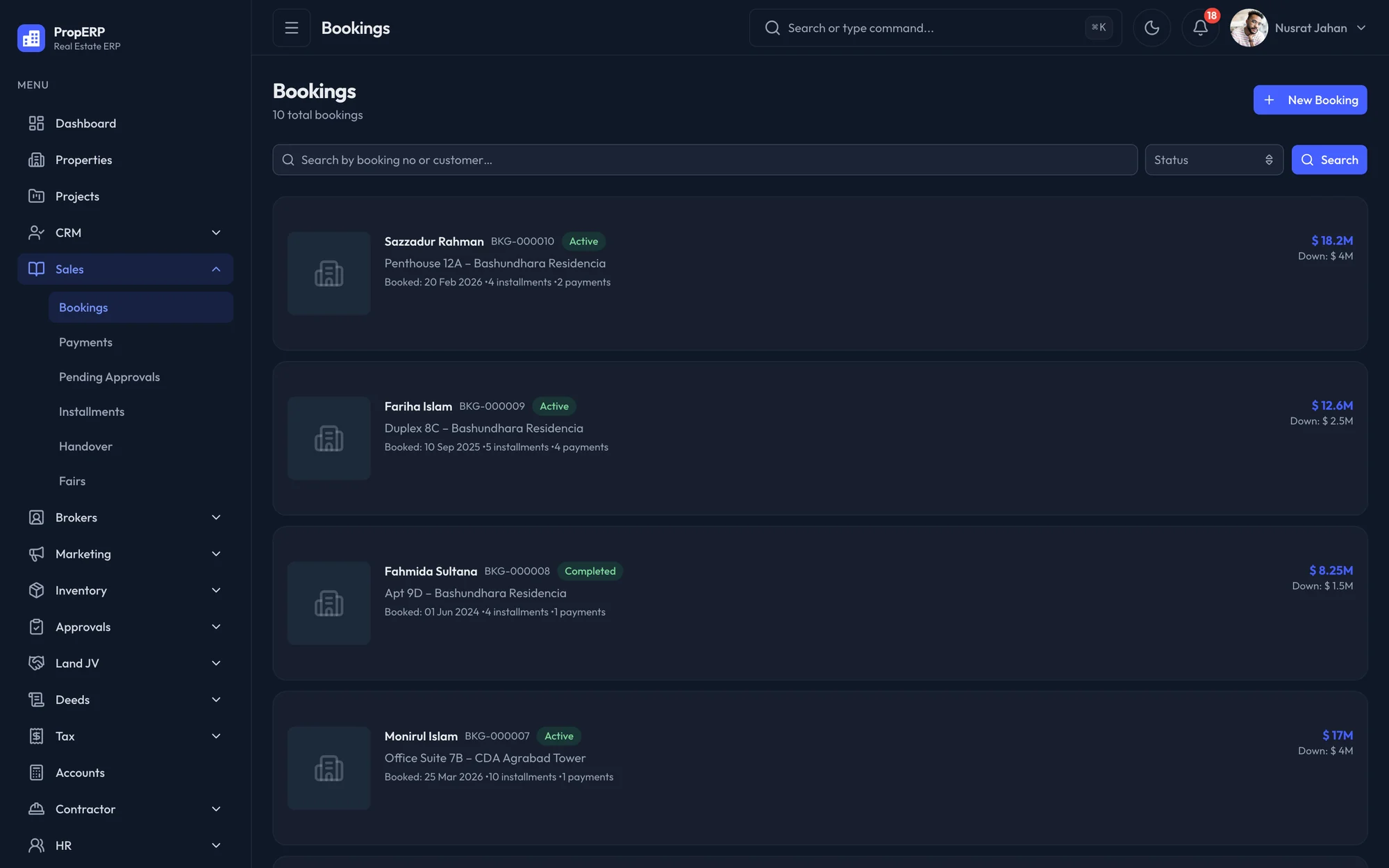
Task: Open Fairs under Sales
Action: (141, 481)
